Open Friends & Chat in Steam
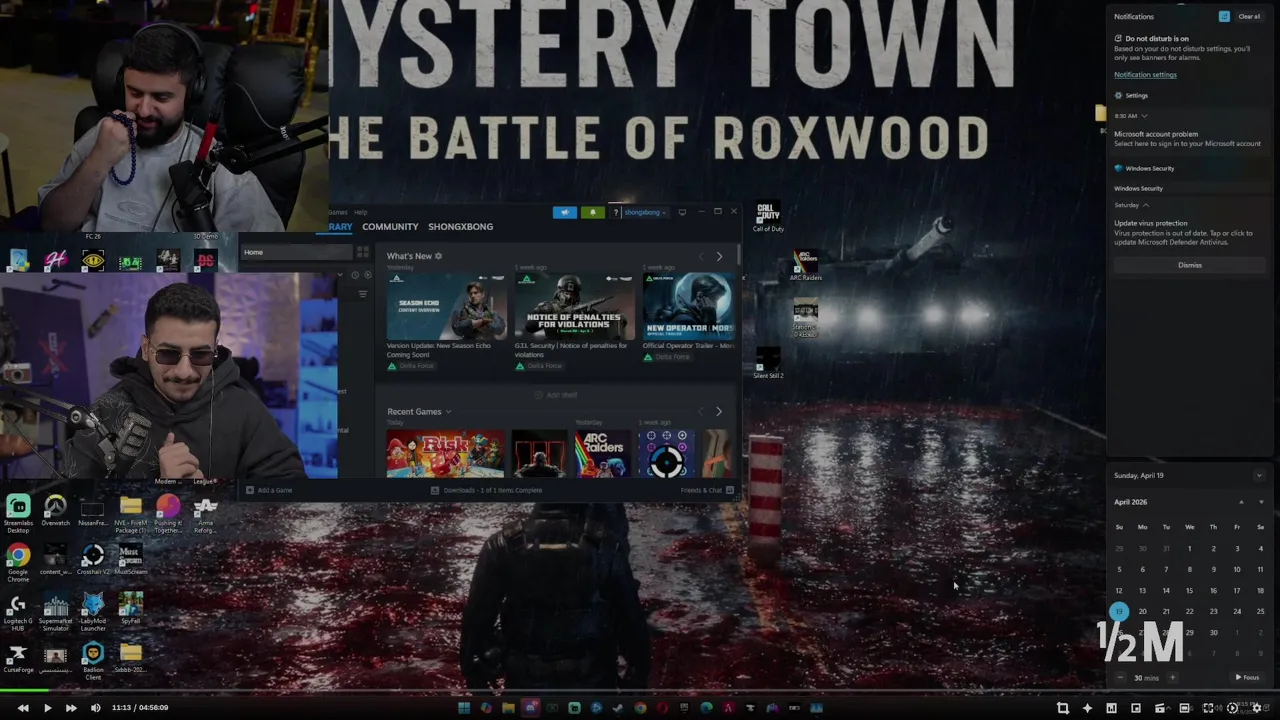This screenshot has height=720, width=1280. coord(706,490)
